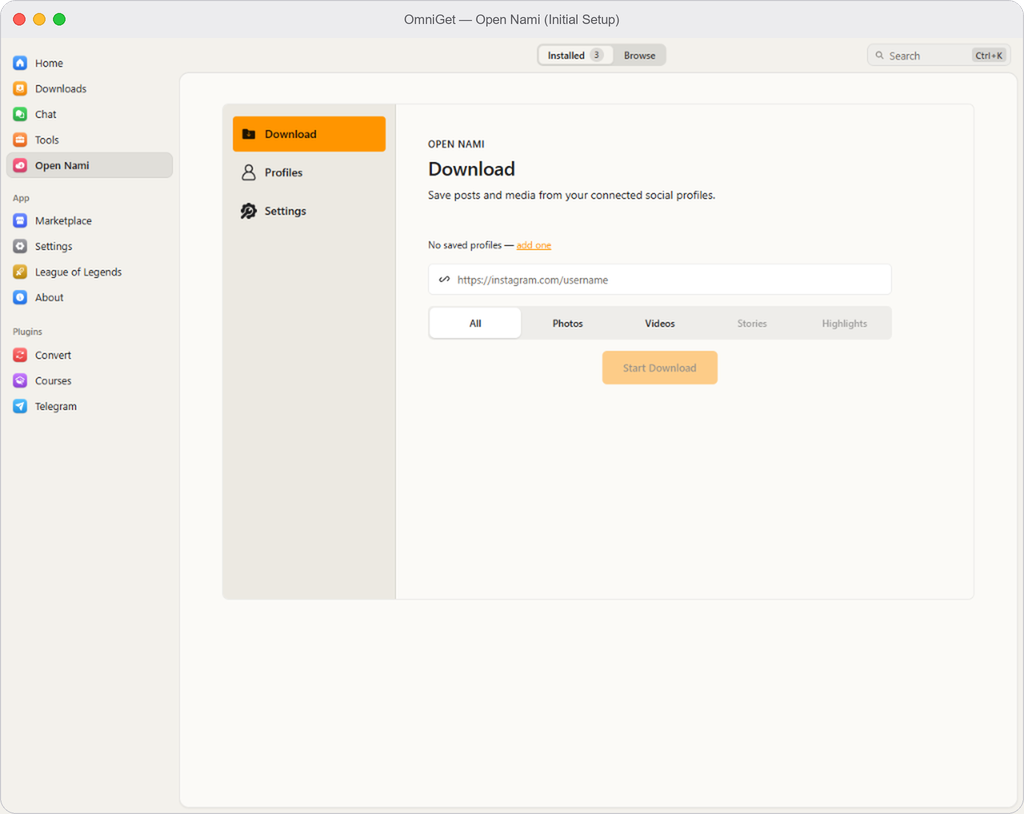Viewport: 1024px width, 814px height.
Task: Click the Profiles person icon
Action: (x=249, y=172)
